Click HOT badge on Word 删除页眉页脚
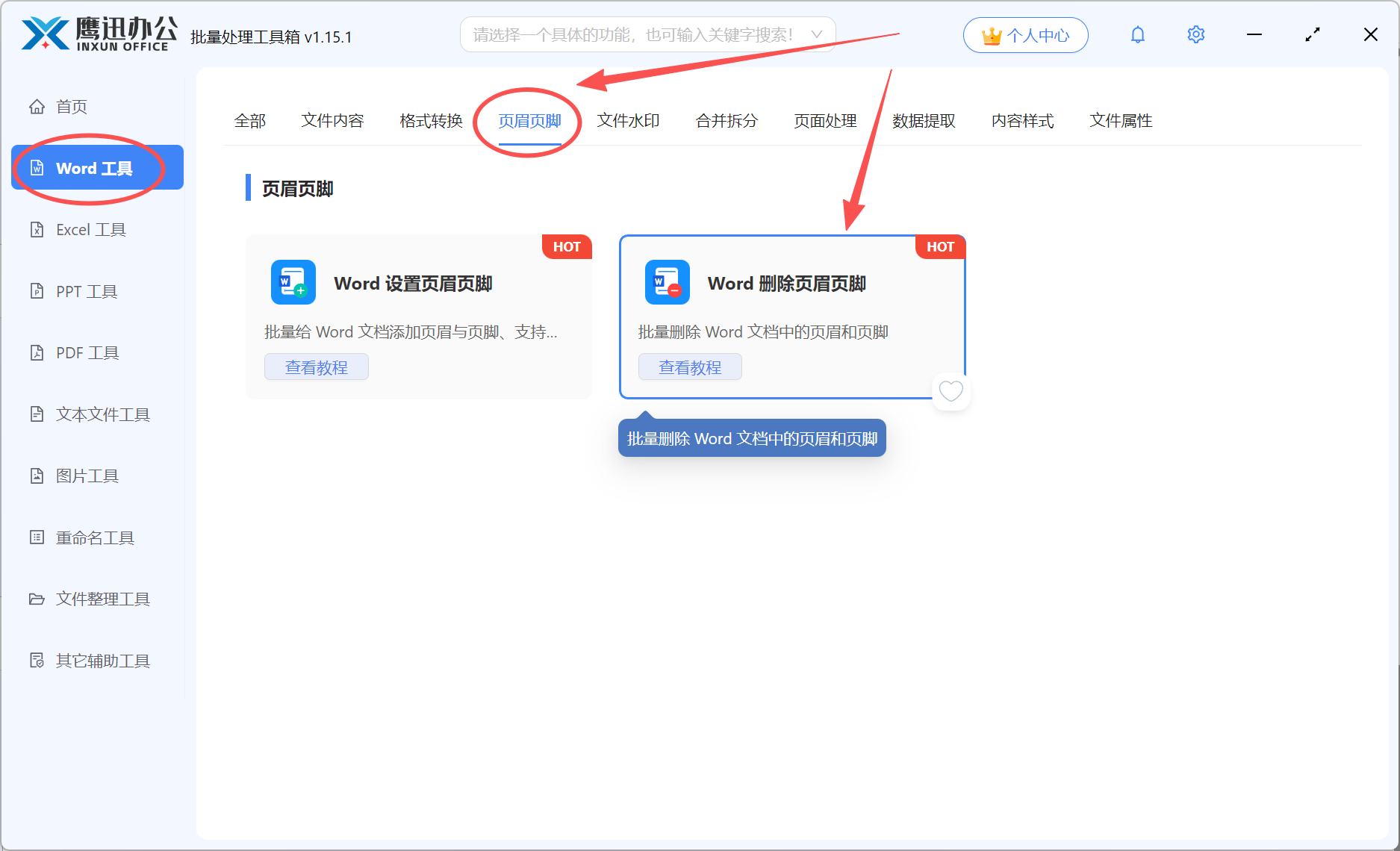The width and height of the screenshot is (1400, 851). click(x=940, y=247)
